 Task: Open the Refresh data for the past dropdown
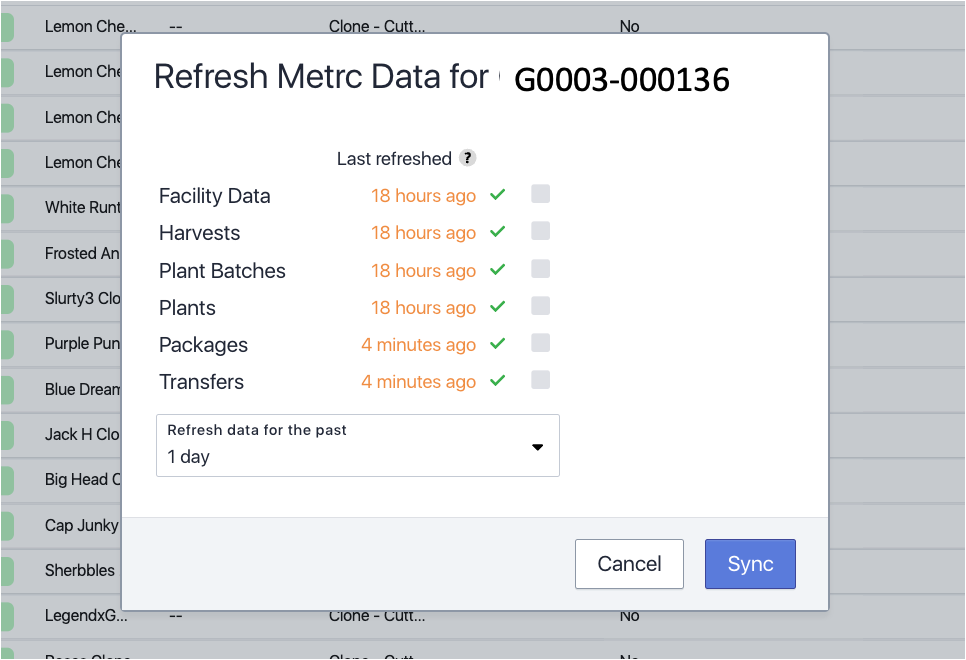click(357, 446)
